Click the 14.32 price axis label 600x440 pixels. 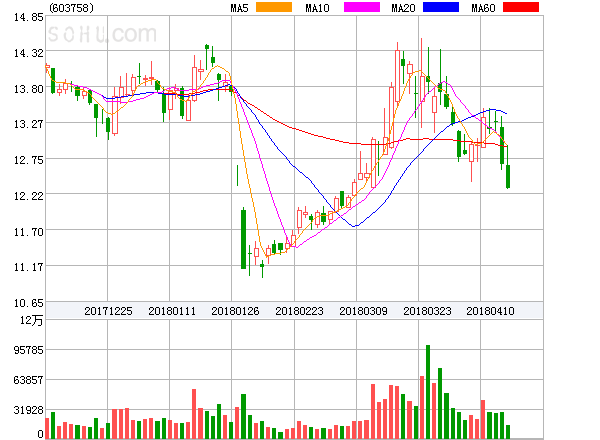pyautogui.click(x=29, y=53)
